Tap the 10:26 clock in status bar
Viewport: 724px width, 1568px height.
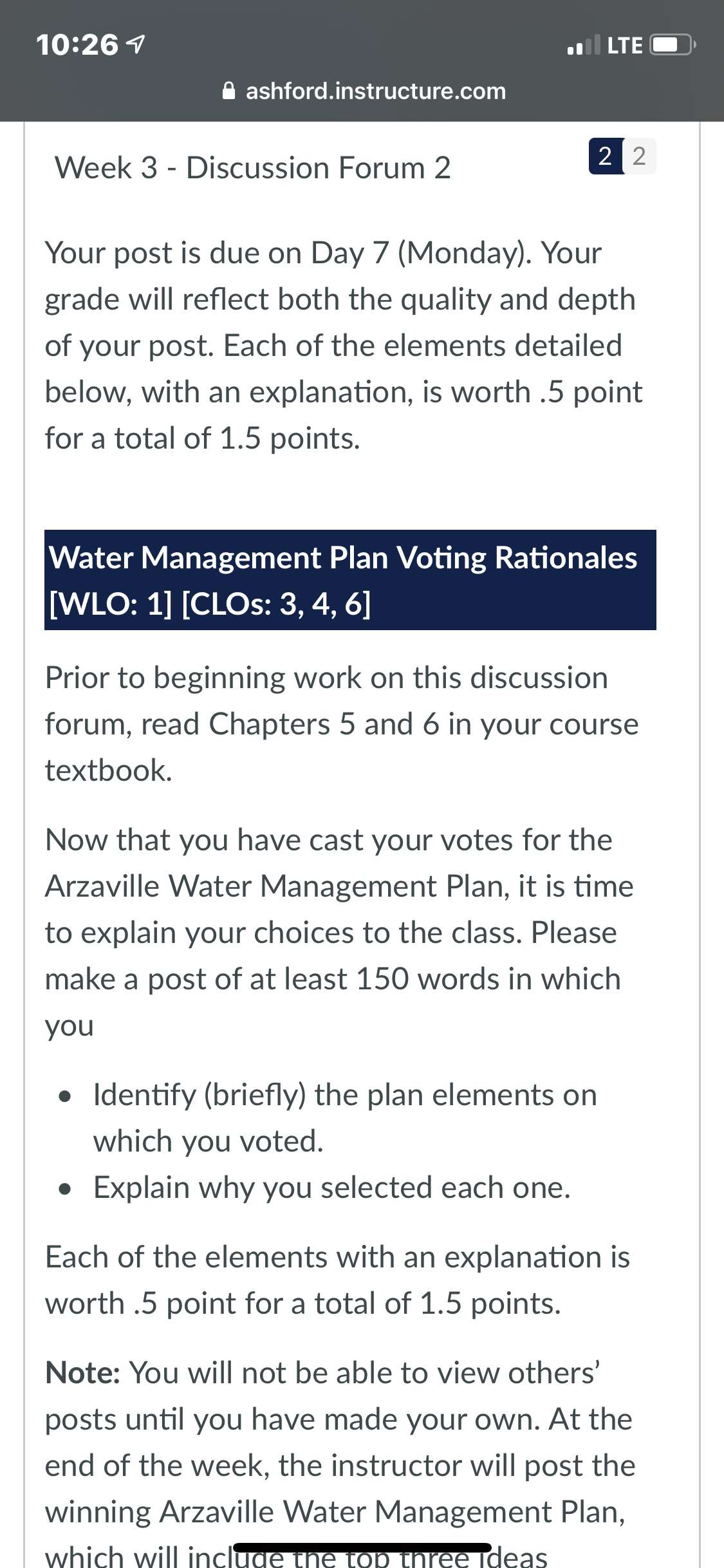point(77,44)
